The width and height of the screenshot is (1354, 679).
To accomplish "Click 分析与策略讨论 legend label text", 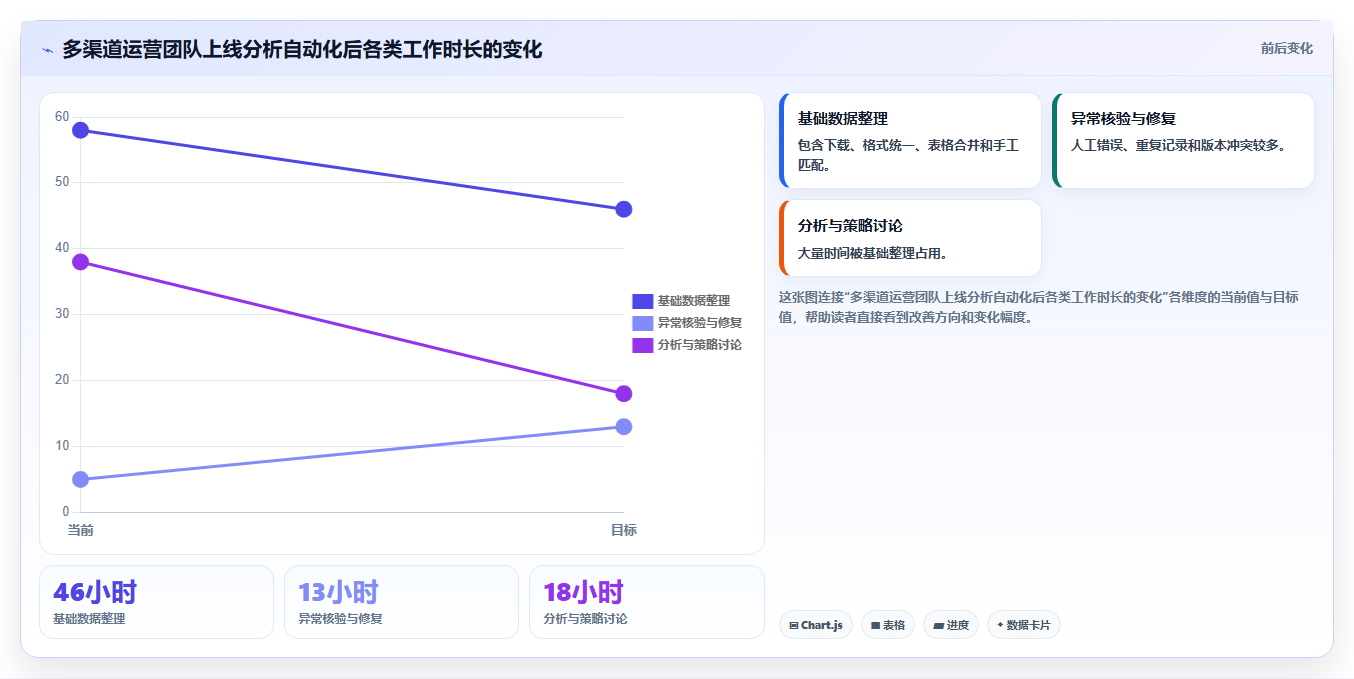I will (699, 345).
